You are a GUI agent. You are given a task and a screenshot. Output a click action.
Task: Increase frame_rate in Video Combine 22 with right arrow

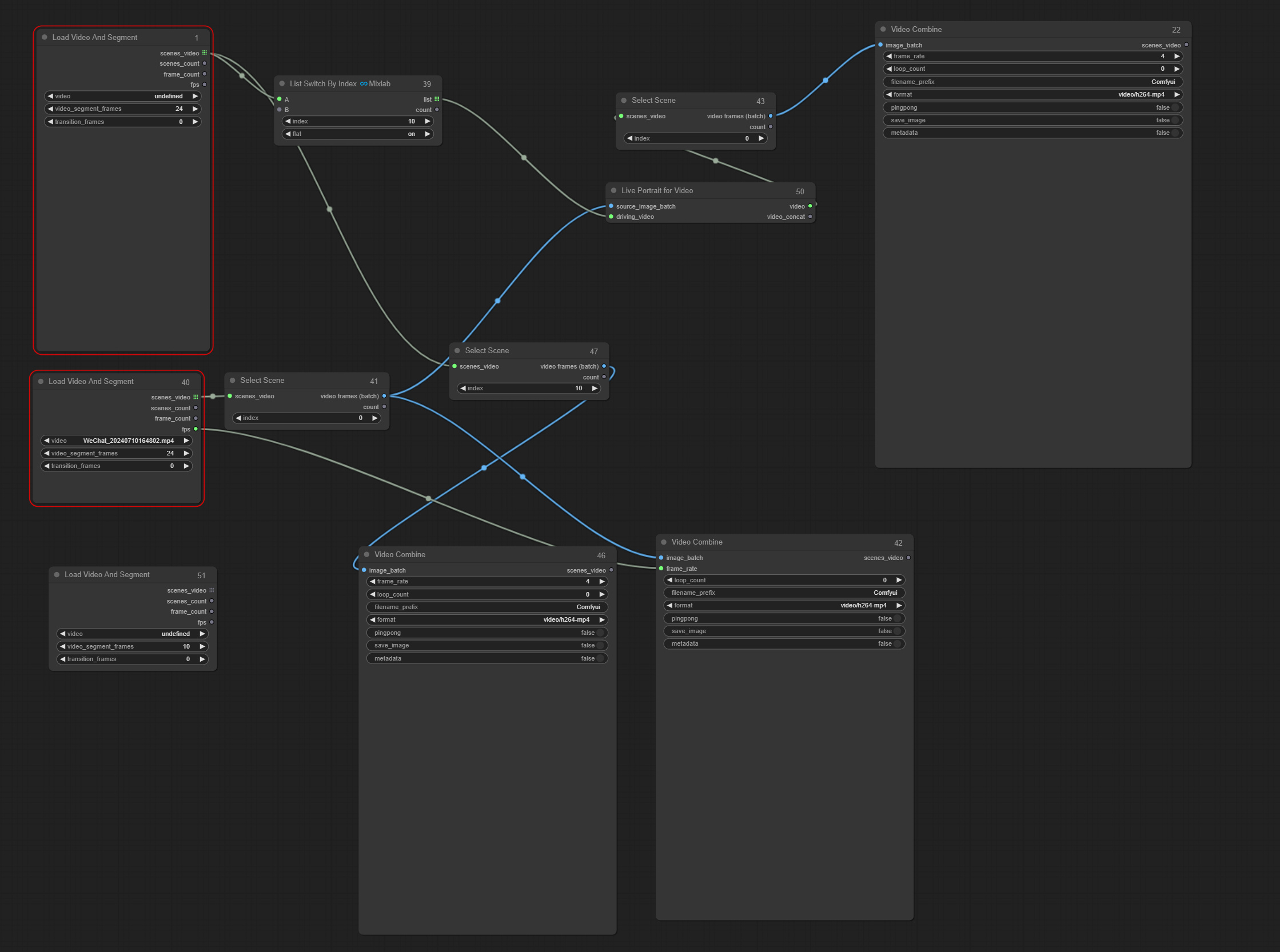click(x=1176, y=56)
